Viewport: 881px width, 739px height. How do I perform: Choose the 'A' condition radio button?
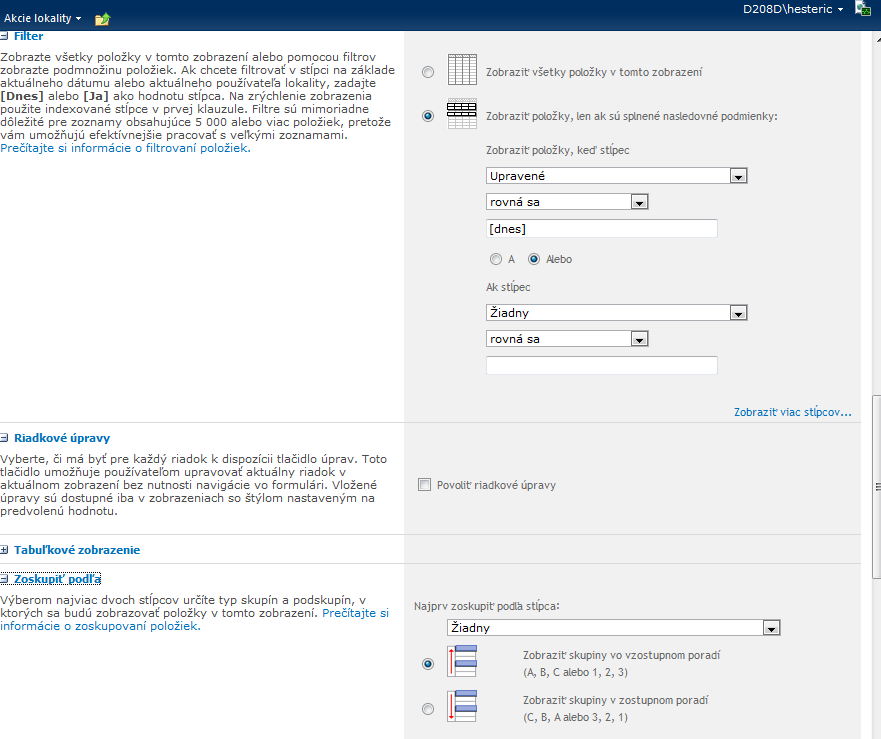click(496, 259)
